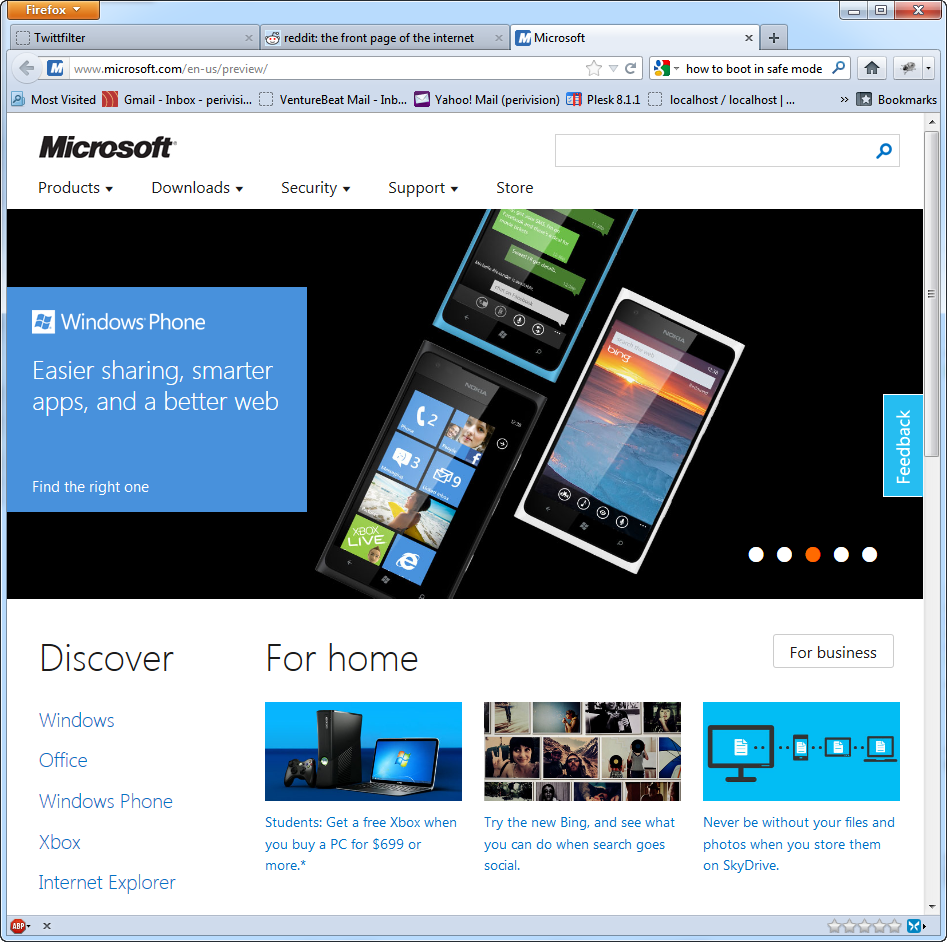Open the VentureBeat Mail bookmark
The image size is (947, 942).
point(333,100)
